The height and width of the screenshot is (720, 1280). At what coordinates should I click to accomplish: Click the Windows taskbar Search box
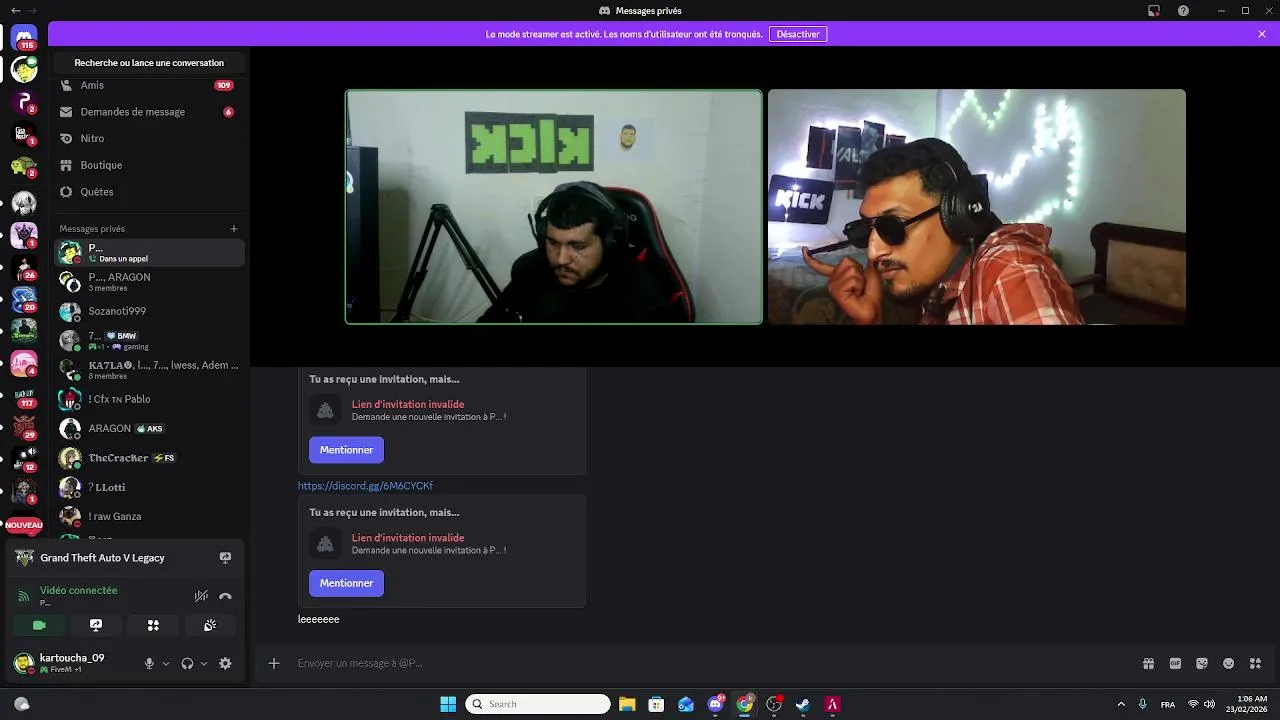(x=538, y=704)
